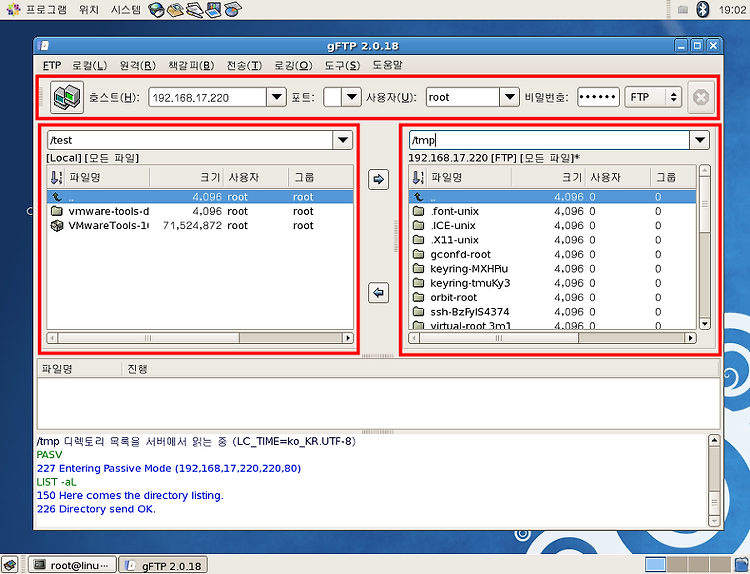Click the trash icon in bottom panel
The image size is (750, 574).
(741, 564)
